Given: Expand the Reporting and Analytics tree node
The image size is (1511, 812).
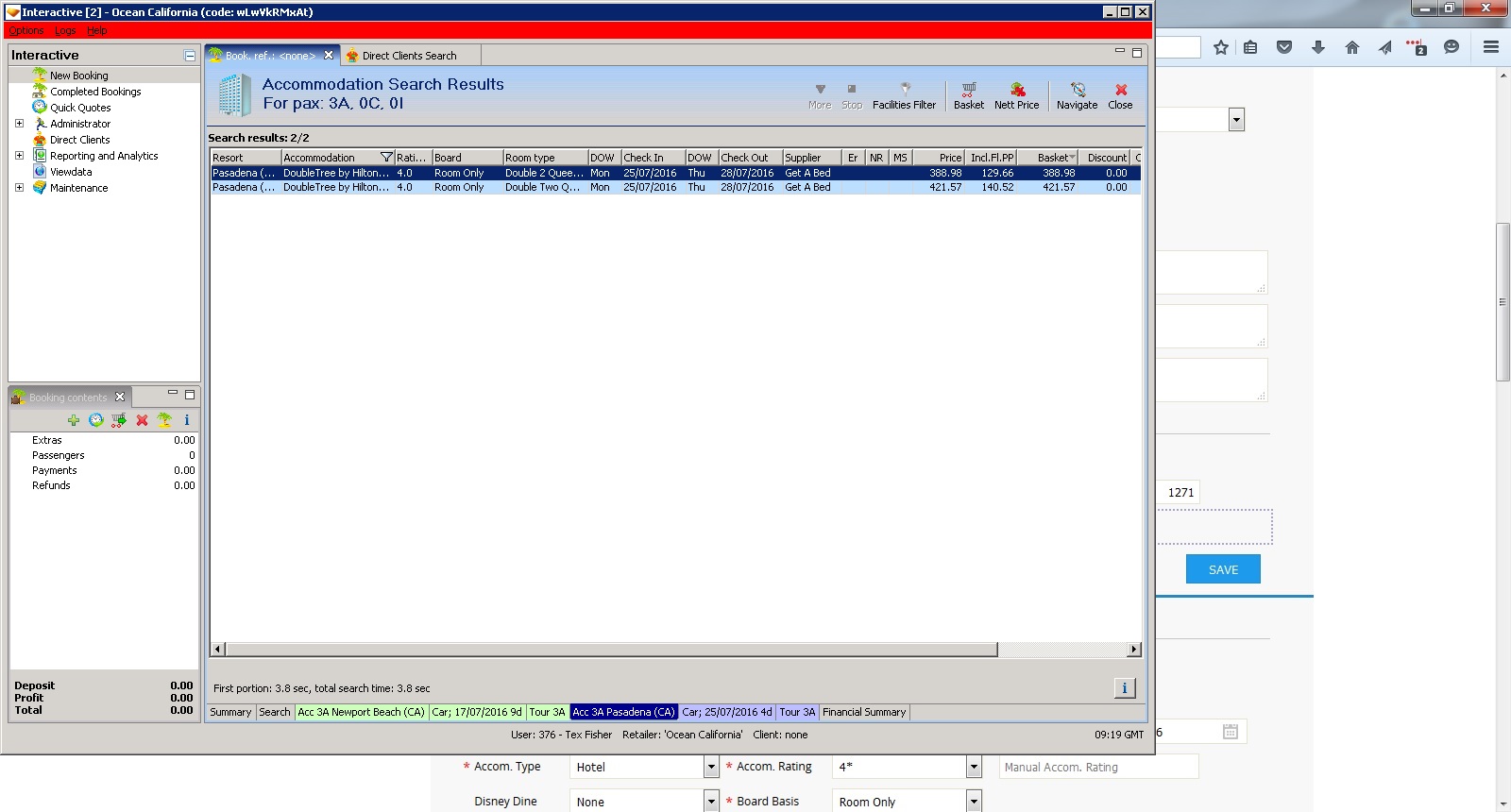Looking at the screenshot, I should (x=19, y=156).
